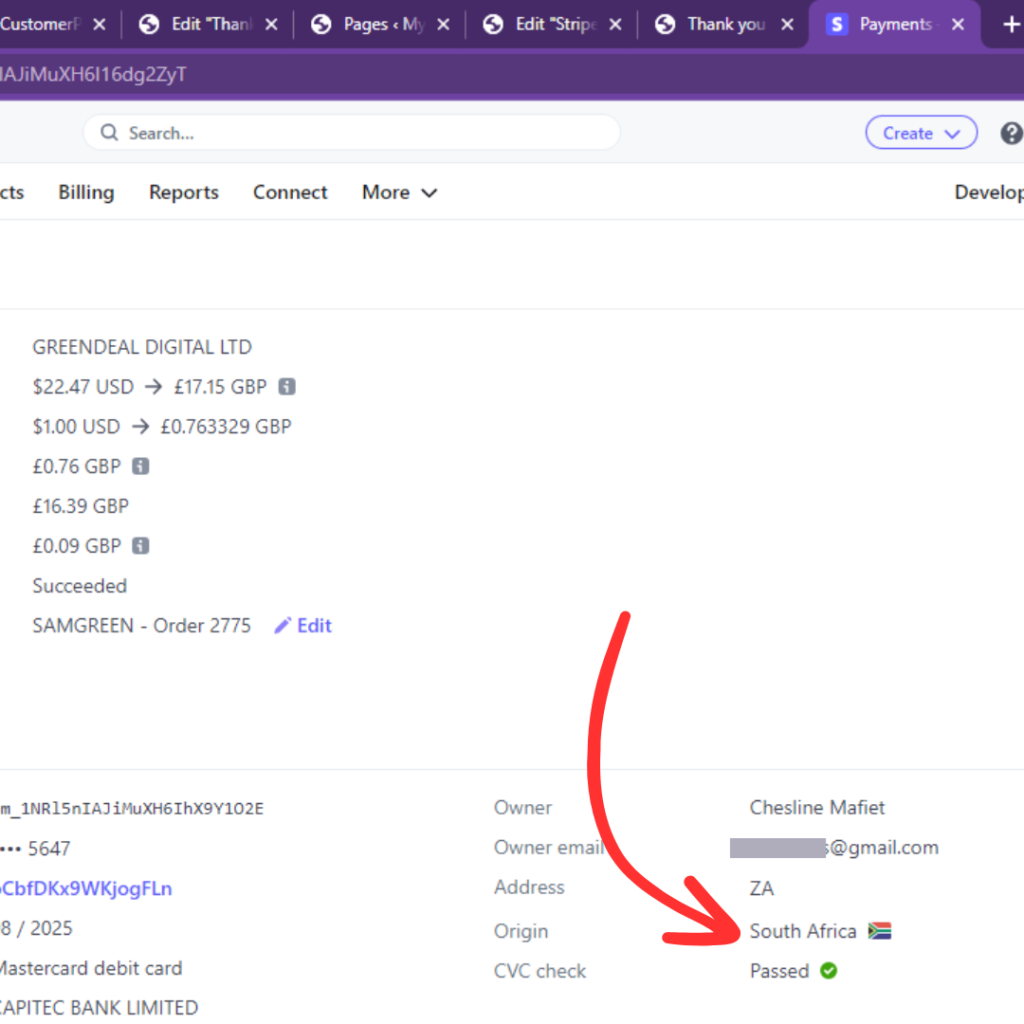Close the Edit "Stripe" tab
The height and width of the screenshot is (1024, 1024).
coord(615,25)
